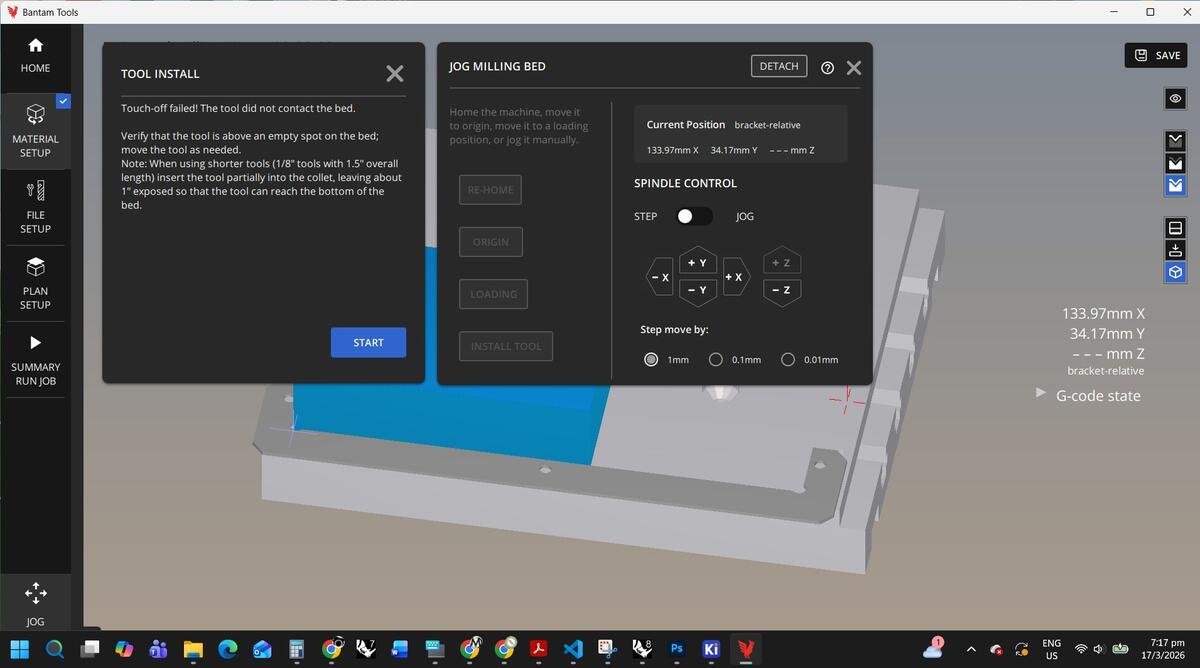The height and width of the screenshot is (668, 1200).
Task: Switch to the split-panel front view icon
Action: point(1176,227)
